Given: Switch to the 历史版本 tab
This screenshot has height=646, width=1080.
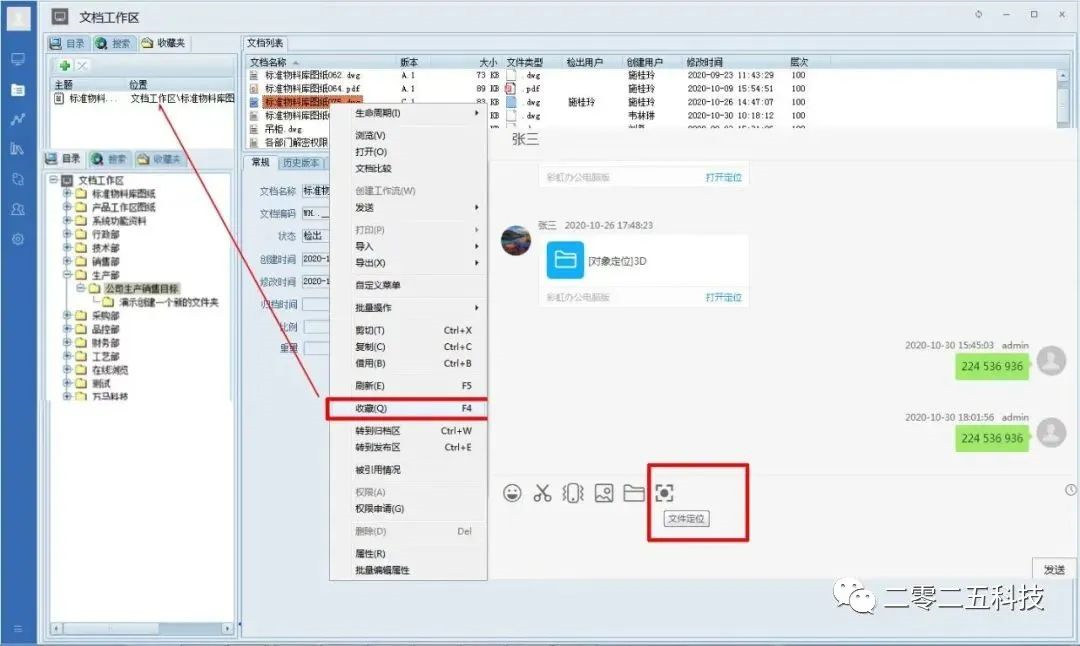Looking at the screenshot, I should [x=300, y=163].
